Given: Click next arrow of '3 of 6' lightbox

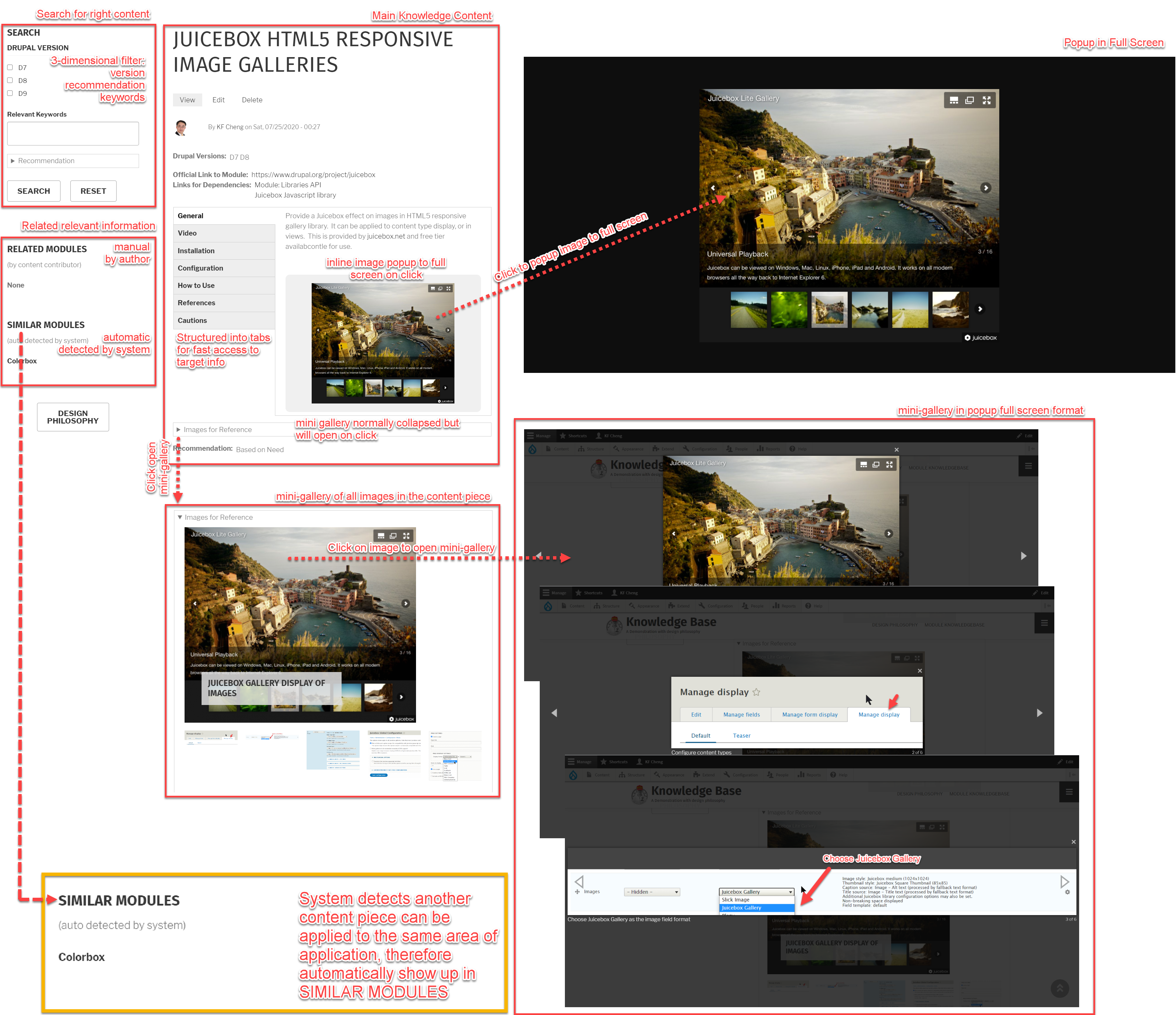Looking at the screenshot, I should tap(1065, 882).
